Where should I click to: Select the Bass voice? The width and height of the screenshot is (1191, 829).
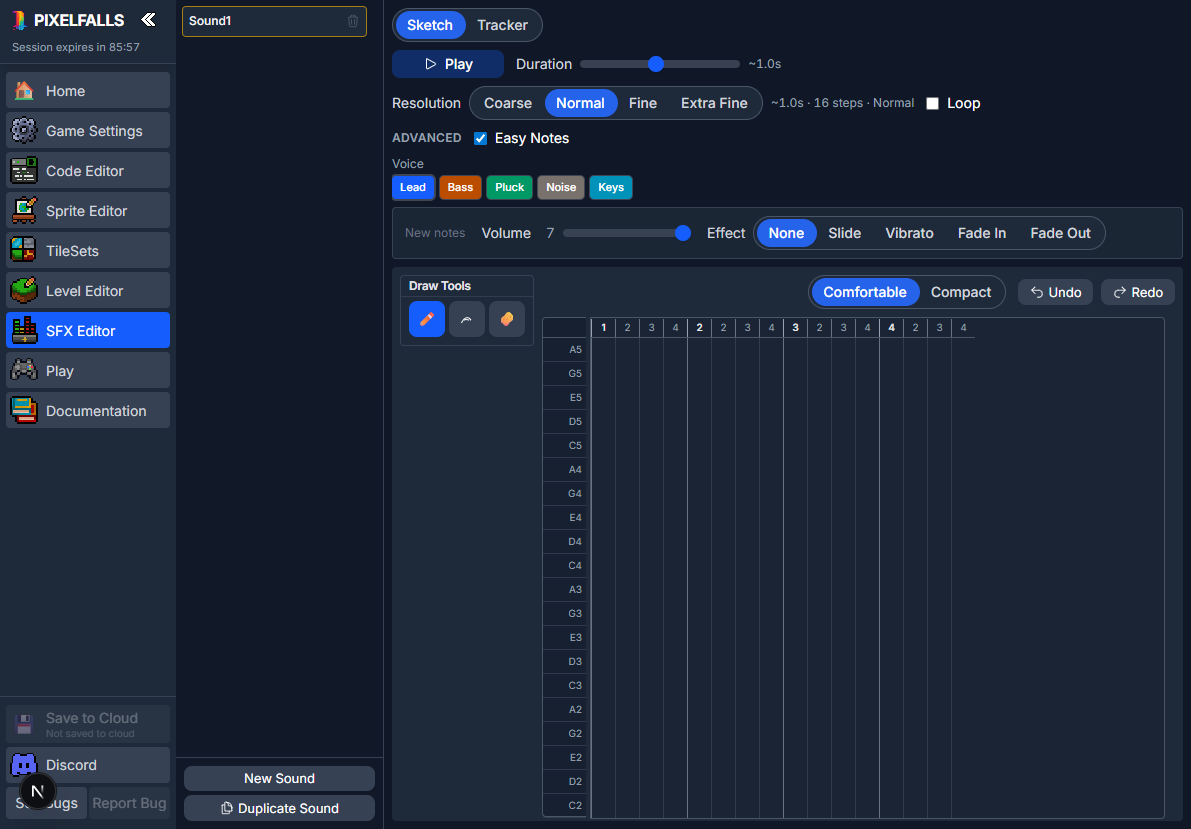click(460, 188)
